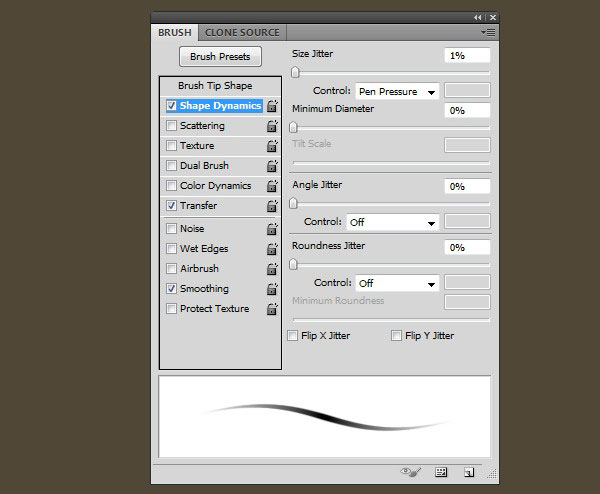Enable the Wet Edges checkbox
This screenshot has width=600, height=494.
click(171, 249)
